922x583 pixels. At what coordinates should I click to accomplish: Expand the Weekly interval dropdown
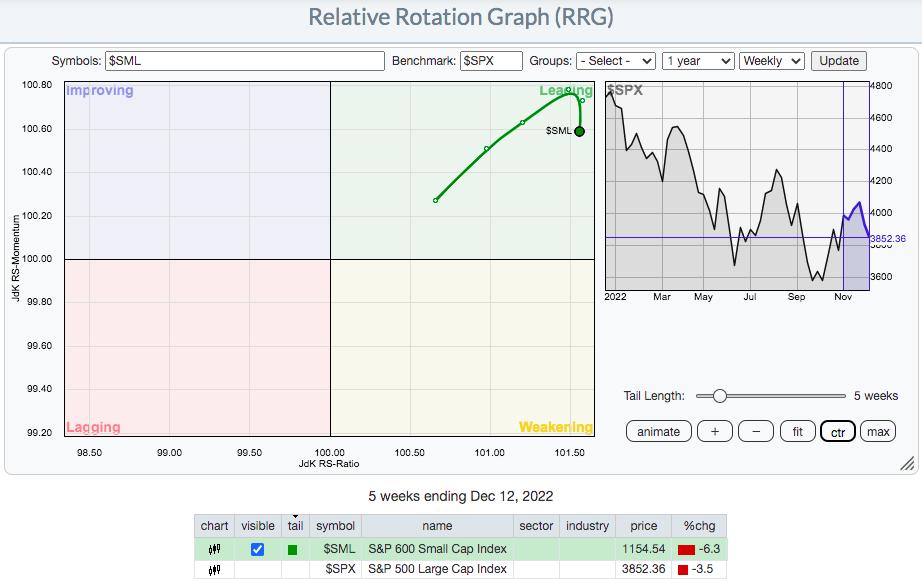click(x=772, y=61)
